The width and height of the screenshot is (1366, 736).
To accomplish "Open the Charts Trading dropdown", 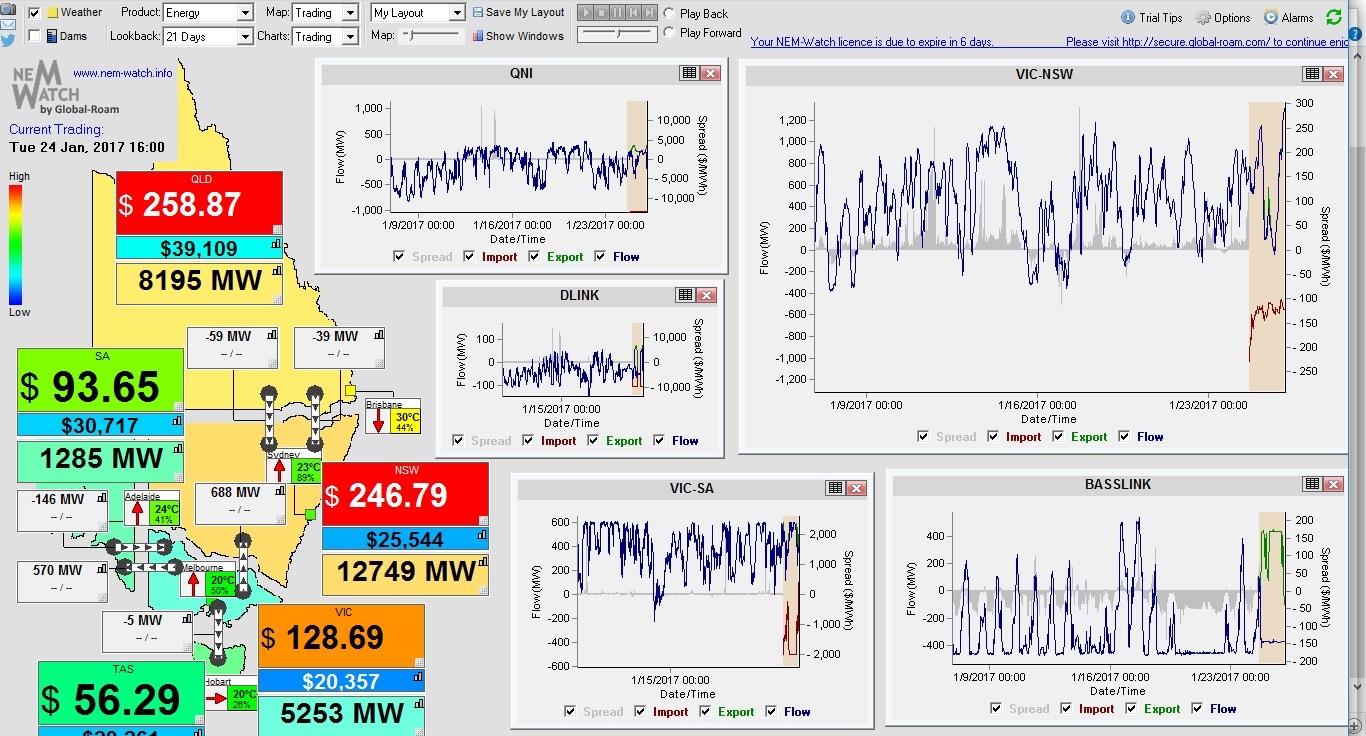I will (325, 36).
